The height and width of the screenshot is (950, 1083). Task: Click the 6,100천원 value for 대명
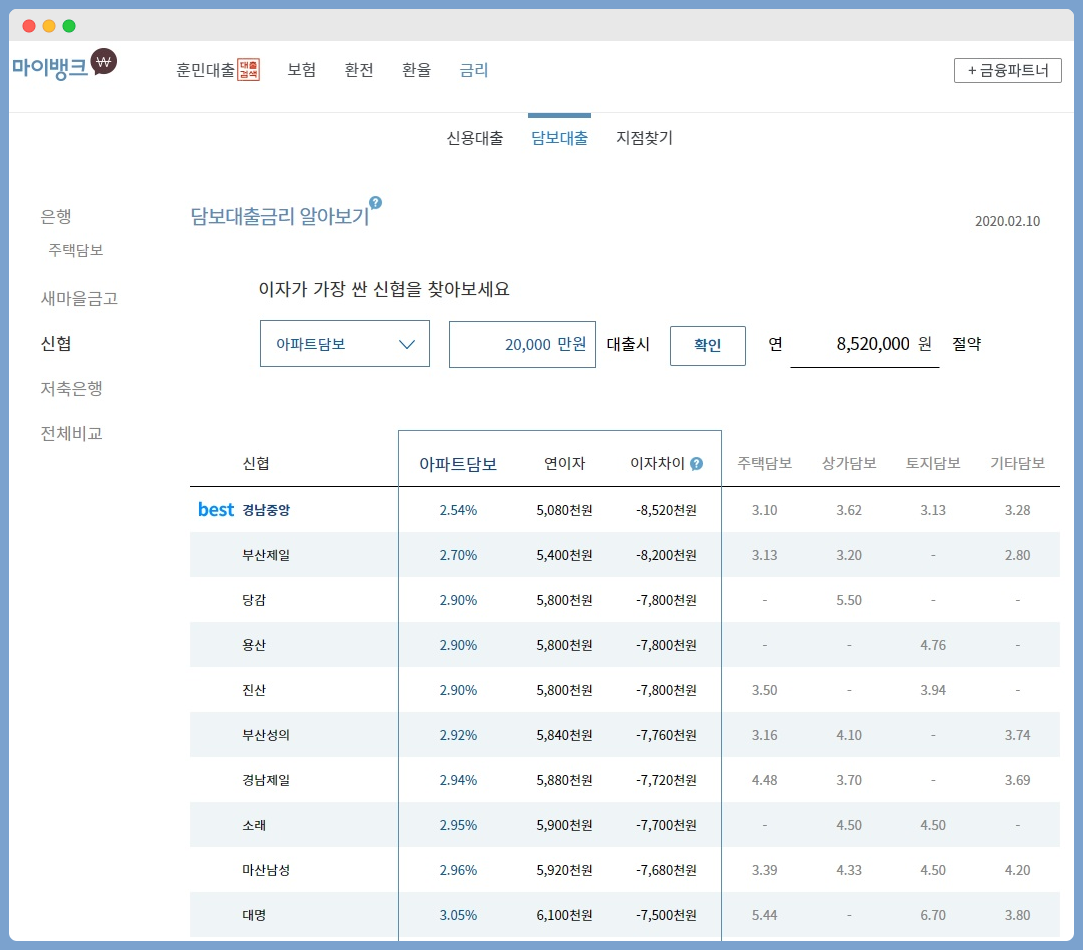564,915
